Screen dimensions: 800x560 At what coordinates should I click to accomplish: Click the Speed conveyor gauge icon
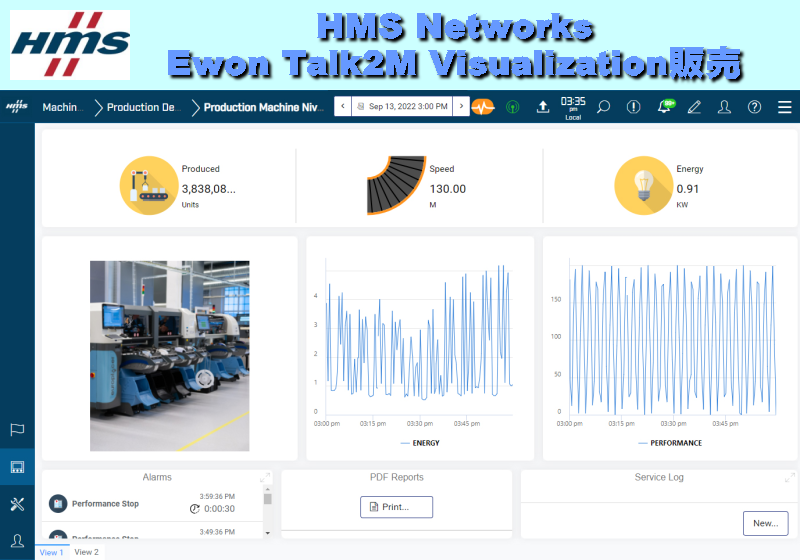pyautogui.click(x=396, y=185)
